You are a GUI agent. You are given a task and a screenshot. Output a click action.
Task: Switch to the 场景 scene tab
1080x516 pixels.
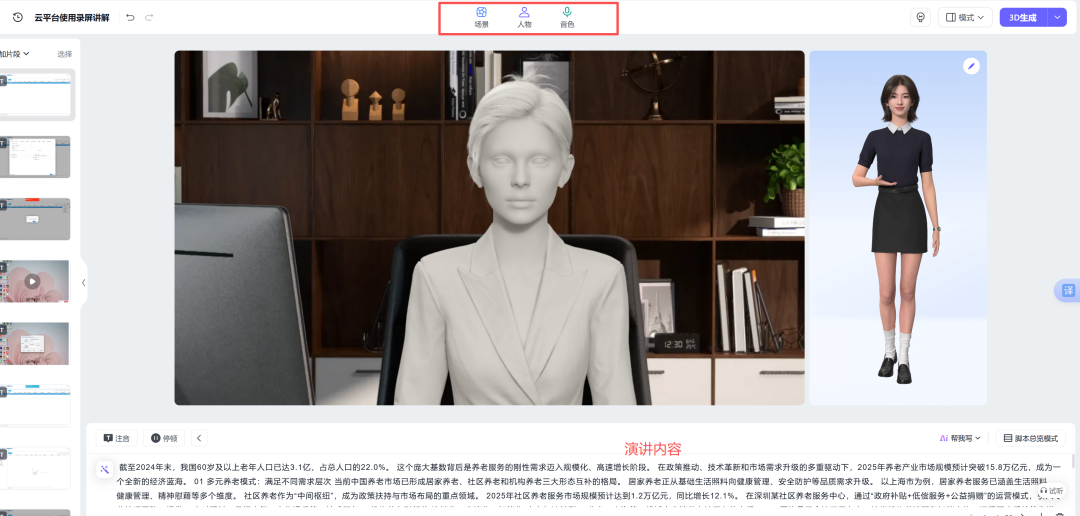481,18
